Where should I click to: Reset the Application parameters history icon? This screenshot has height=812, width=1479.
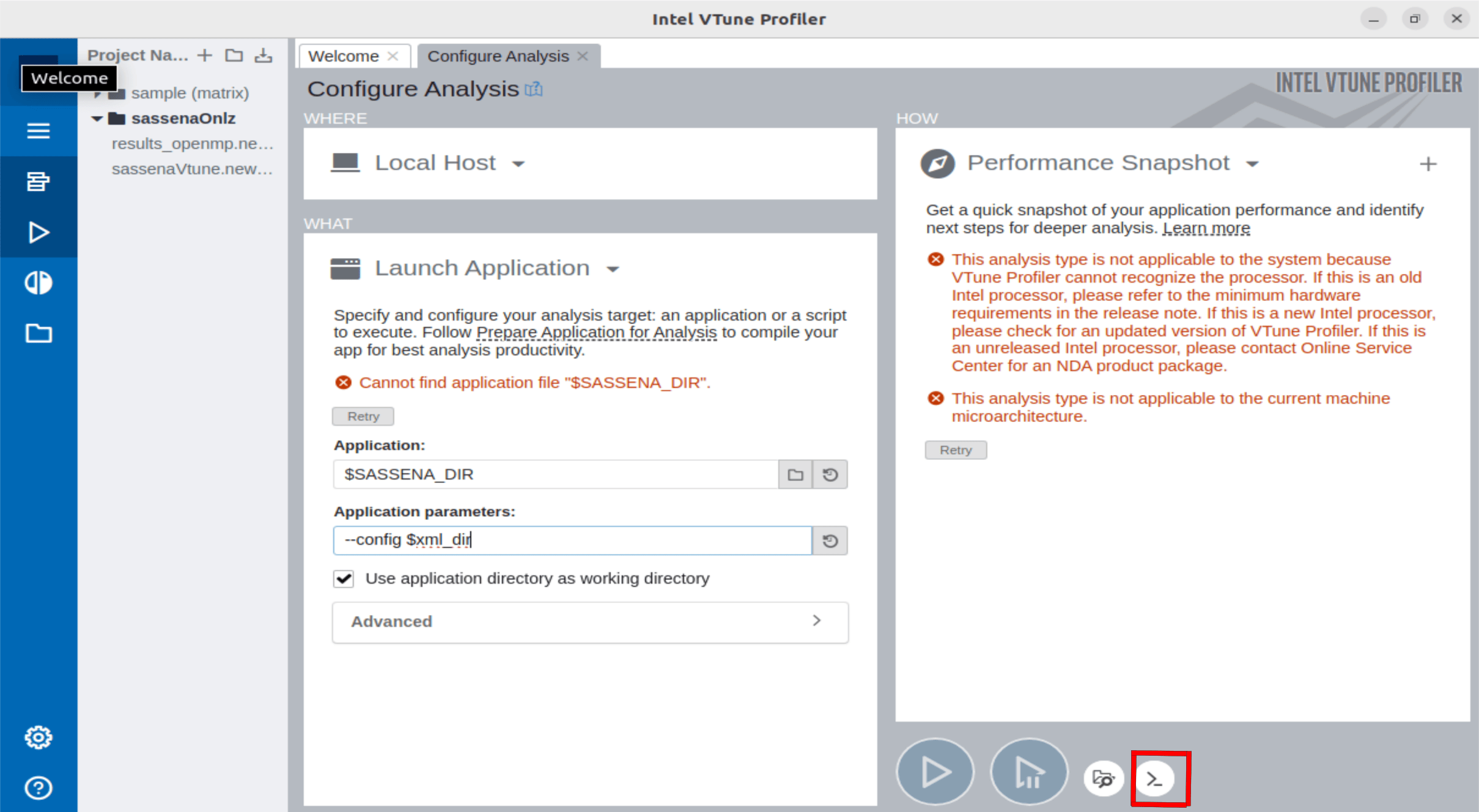tap(830, 541)
